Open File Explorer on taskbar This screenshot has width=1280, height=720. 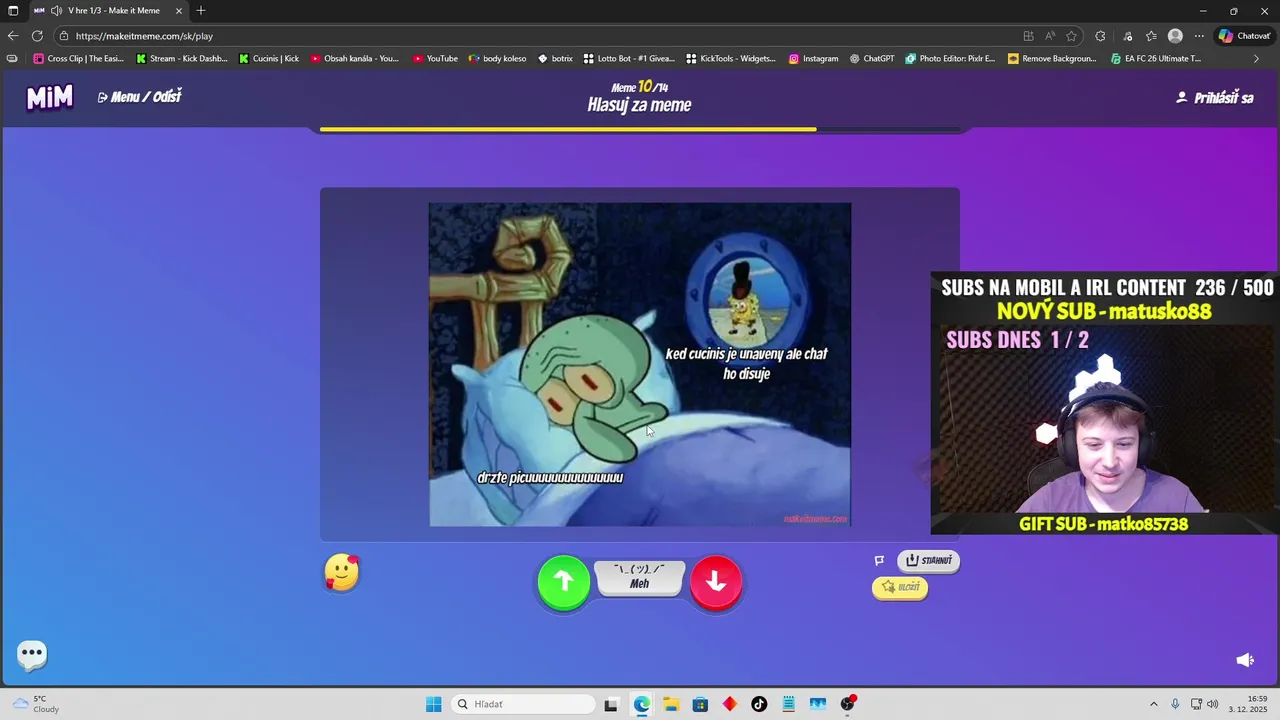pos(670,704)
